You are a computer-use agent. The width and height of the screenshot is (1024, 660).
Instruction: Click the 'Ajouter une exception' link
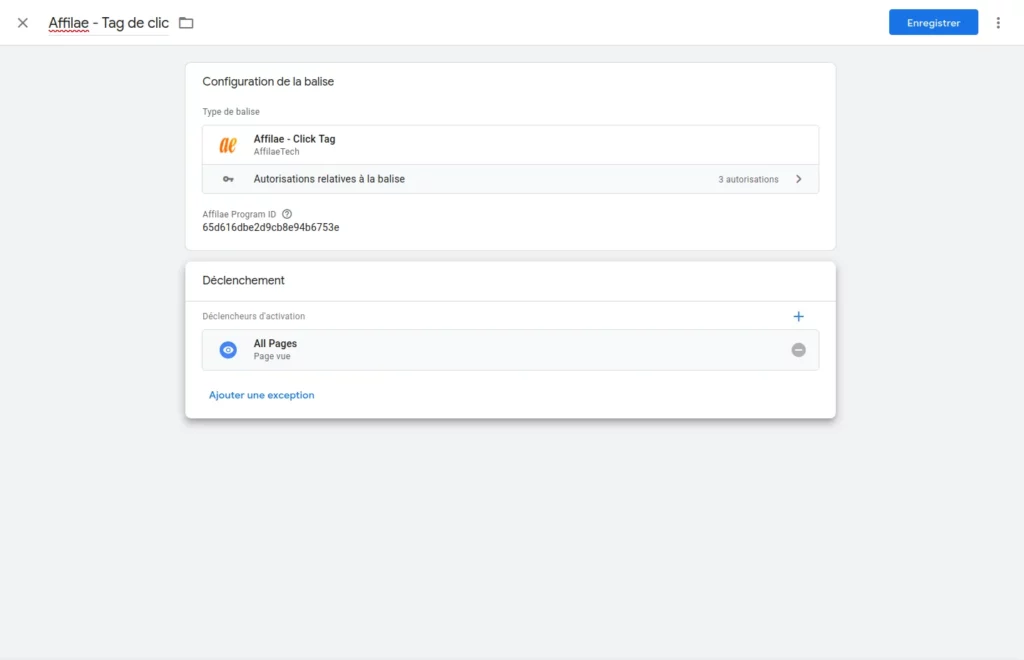pos(261,395)
